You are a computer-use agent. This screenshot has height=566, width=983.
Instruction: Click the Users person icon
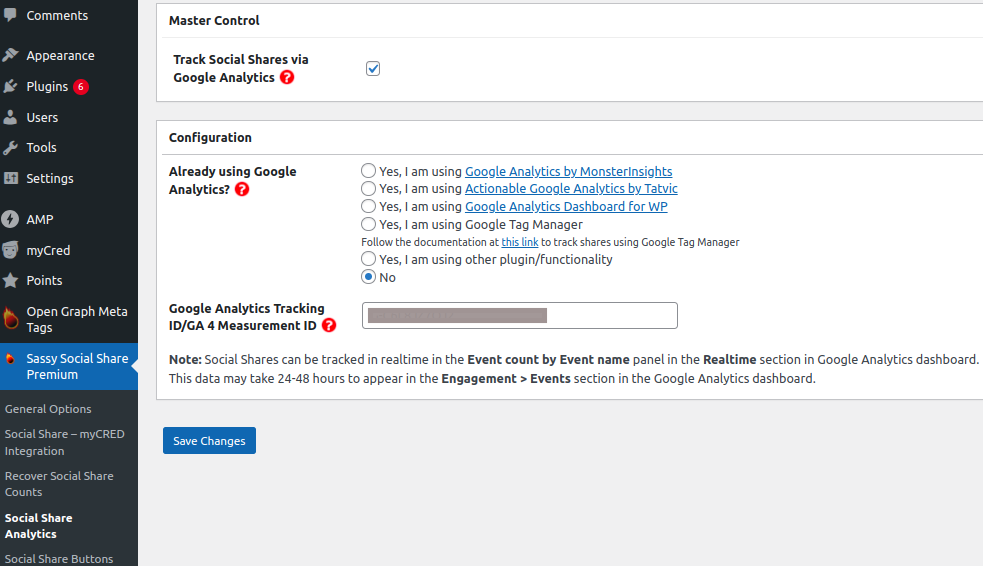point(10,117)
